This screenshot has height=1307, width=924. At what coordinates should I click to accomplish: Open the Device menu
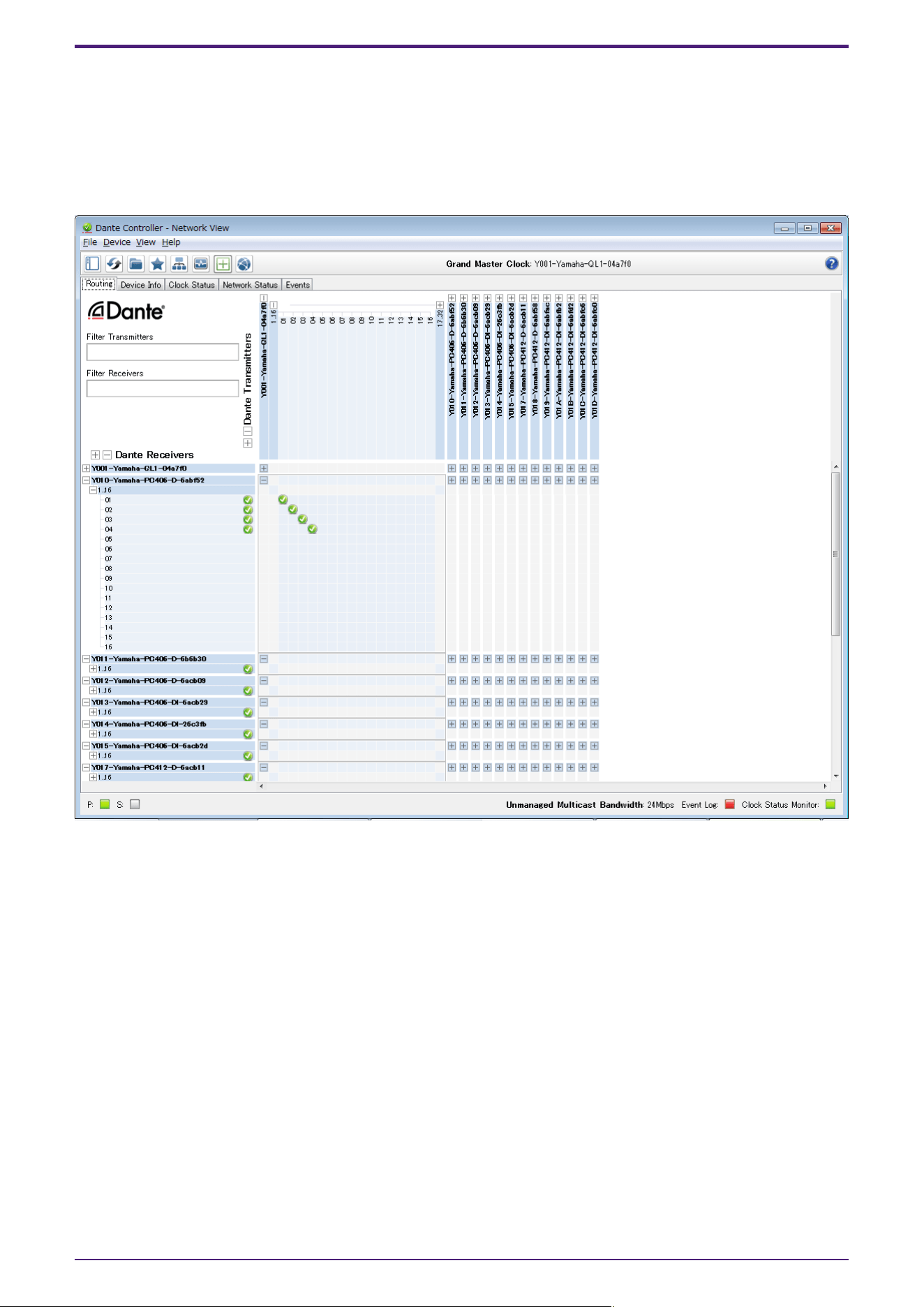[117, 242]
